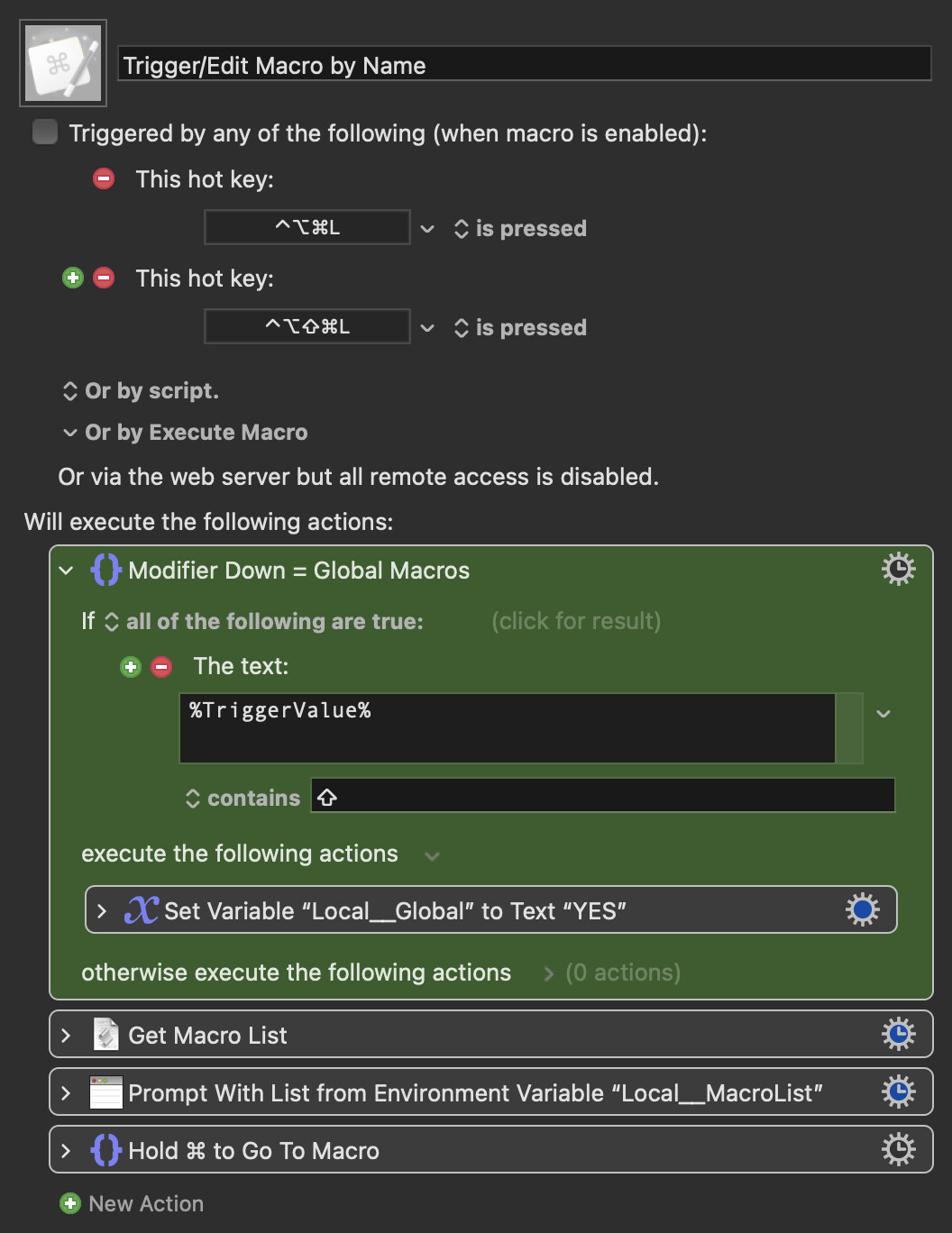Expand the Get Macro List action
This screenshot has height=1233, width=952.
[66, 1036]
